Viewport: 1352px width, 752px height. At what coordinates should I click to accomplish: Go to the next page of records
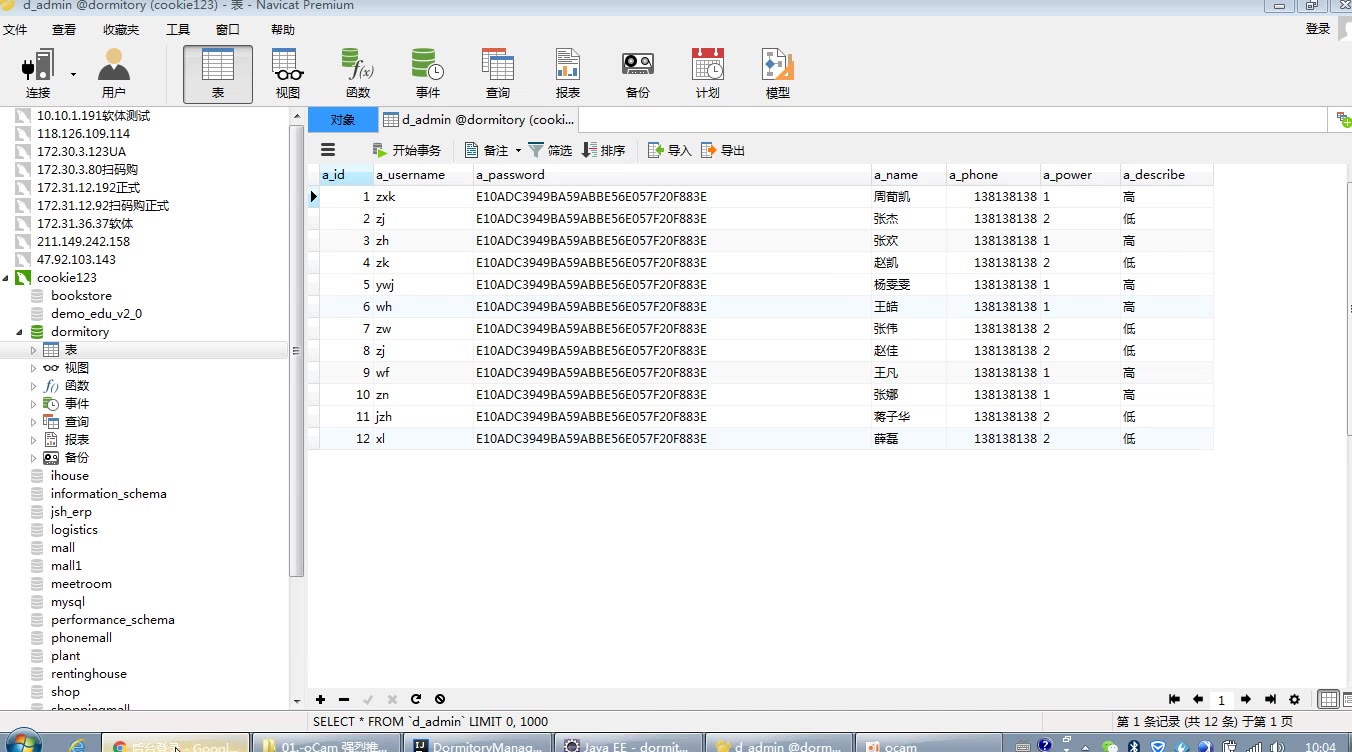pos(1246,700)
